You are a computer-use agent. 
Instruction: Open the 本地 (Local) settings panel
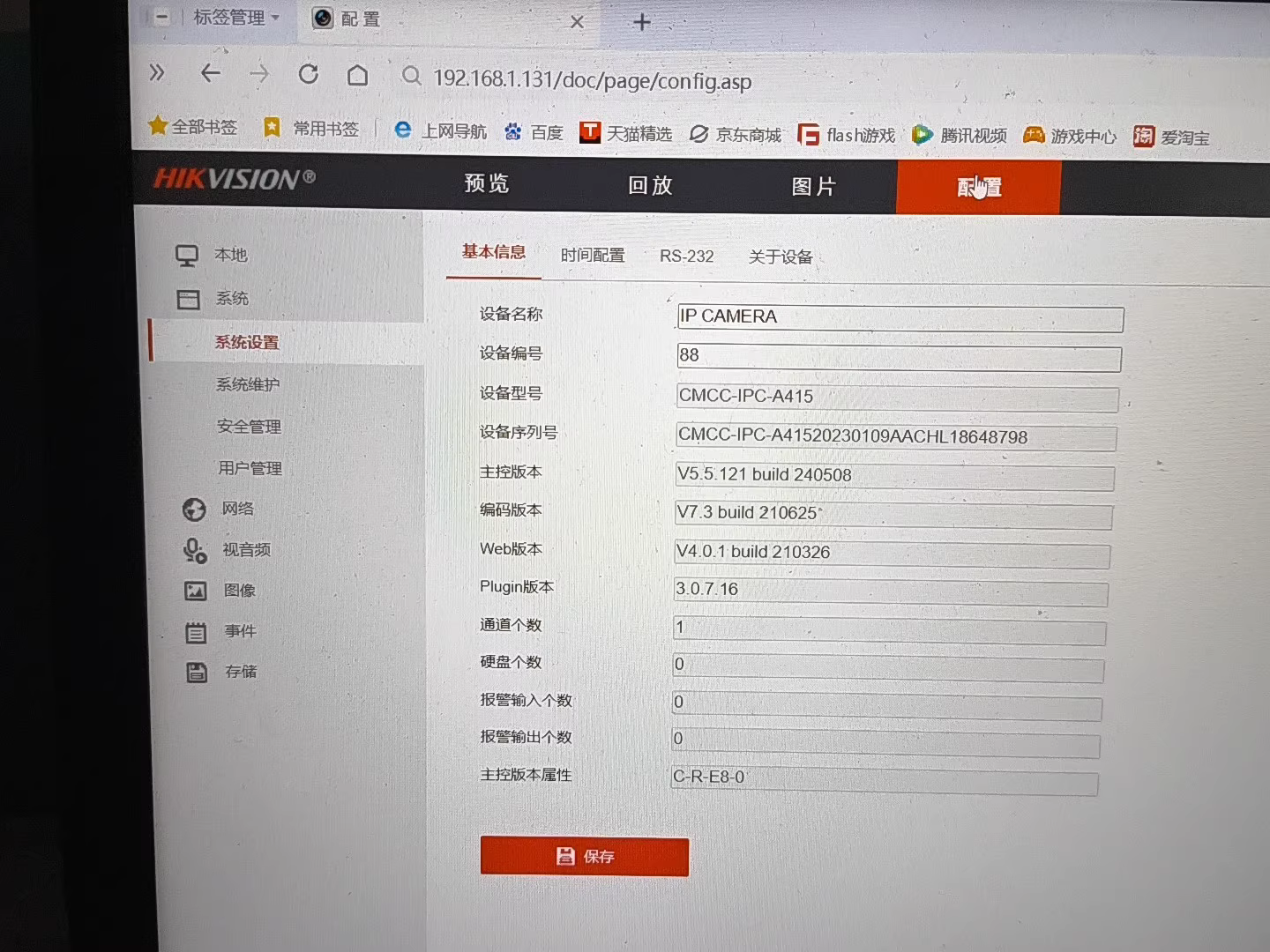[188, 255]
